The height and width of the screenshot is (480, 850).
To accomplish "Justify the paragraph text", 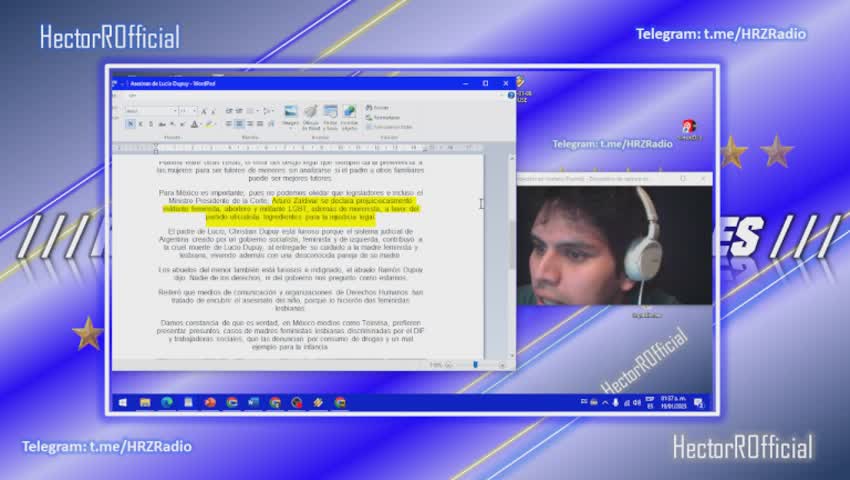I will (x=260, y=124).
